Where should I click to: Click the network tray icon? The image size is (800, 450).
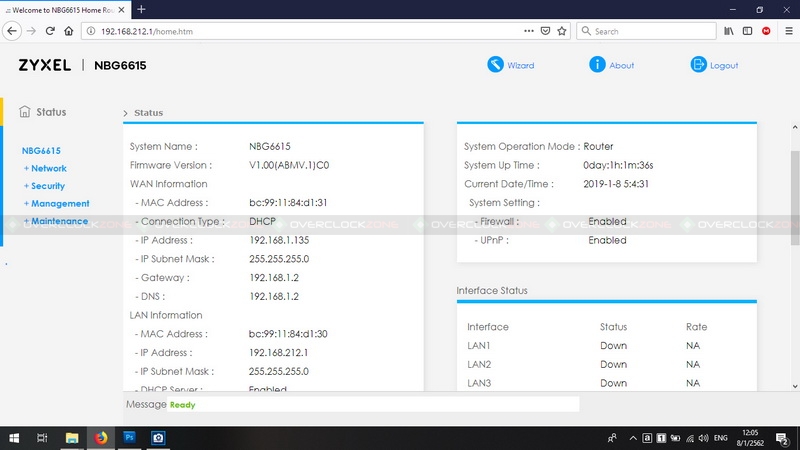click(x=690, y=438)
